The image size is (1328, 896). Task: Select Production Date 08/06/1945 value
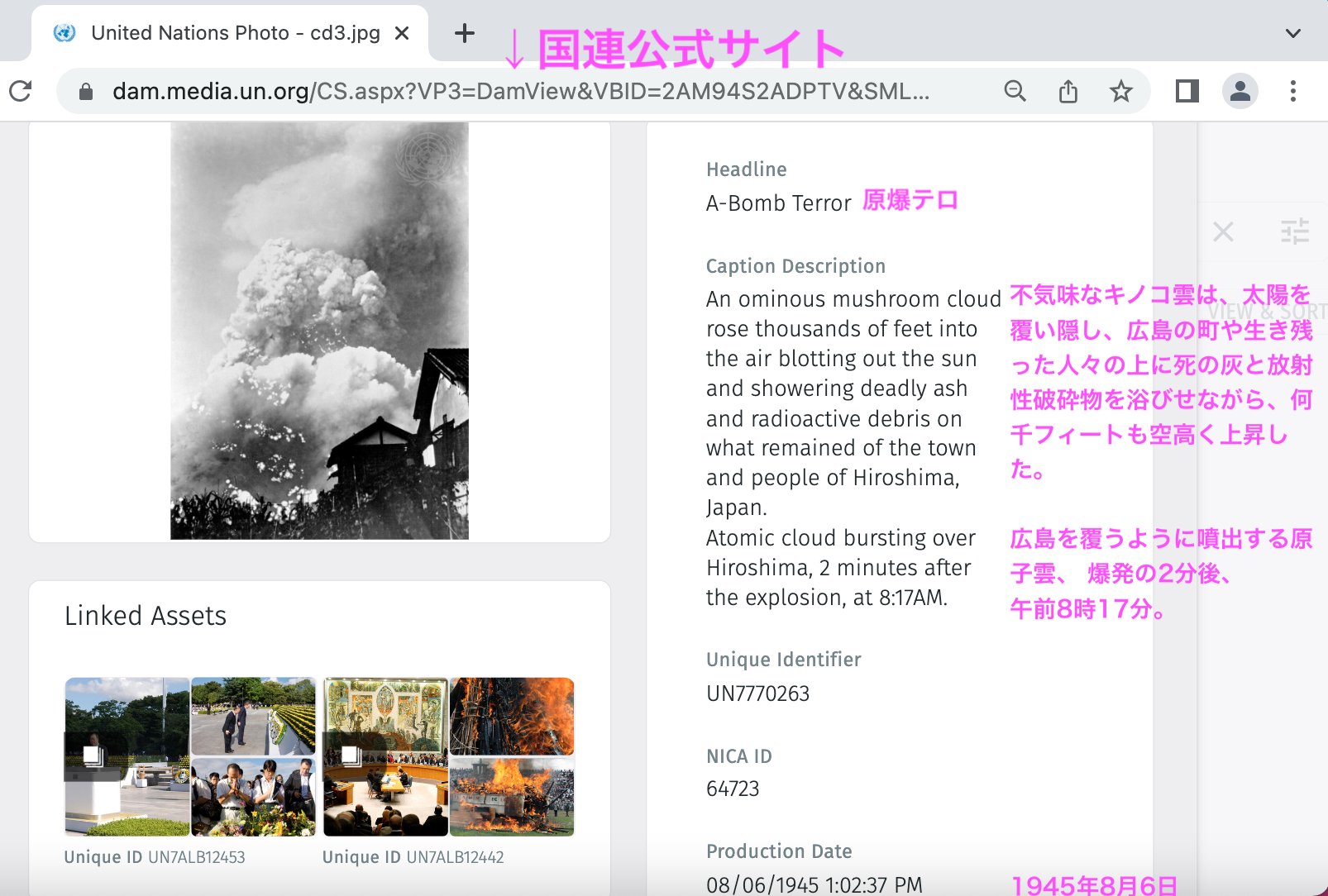(814, 884)
